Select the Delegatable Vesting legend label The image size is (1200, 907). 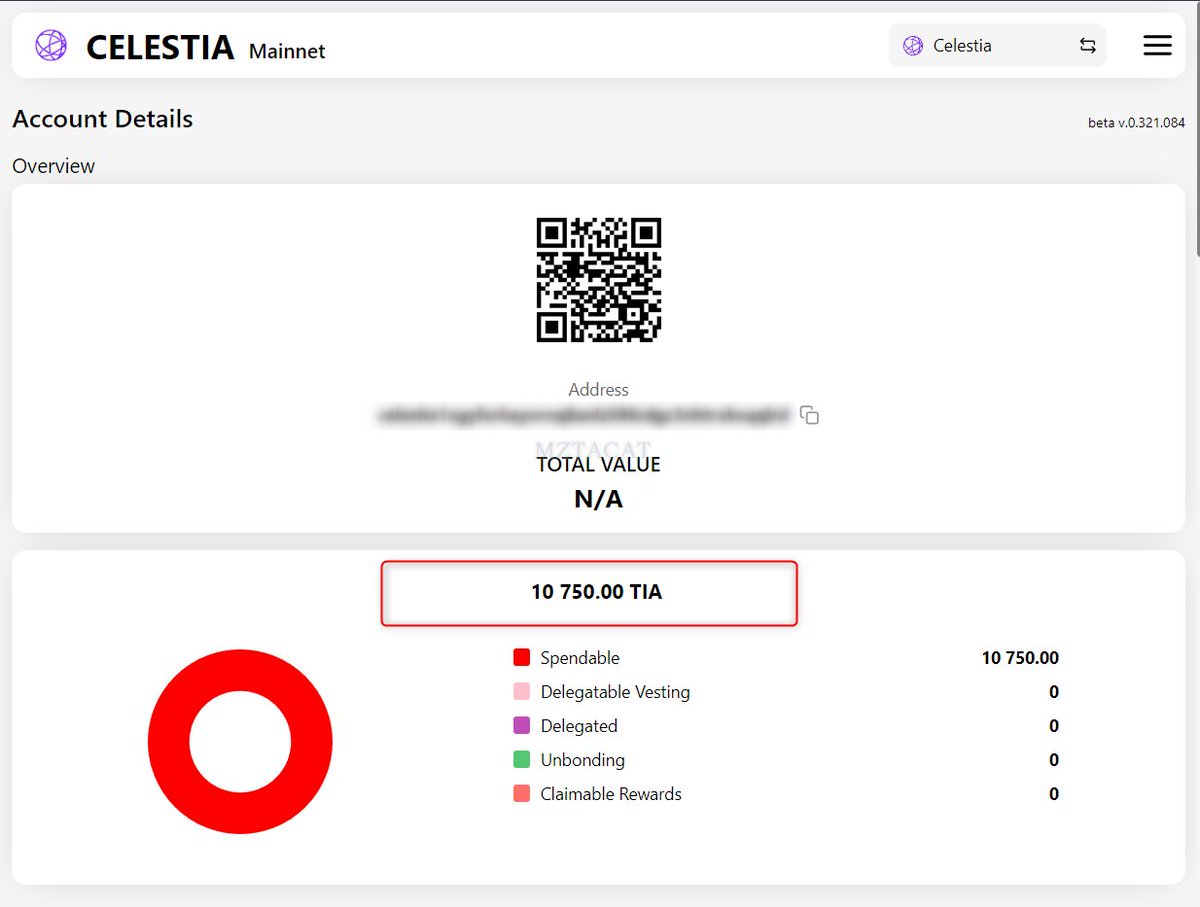[x=615, y=692]
